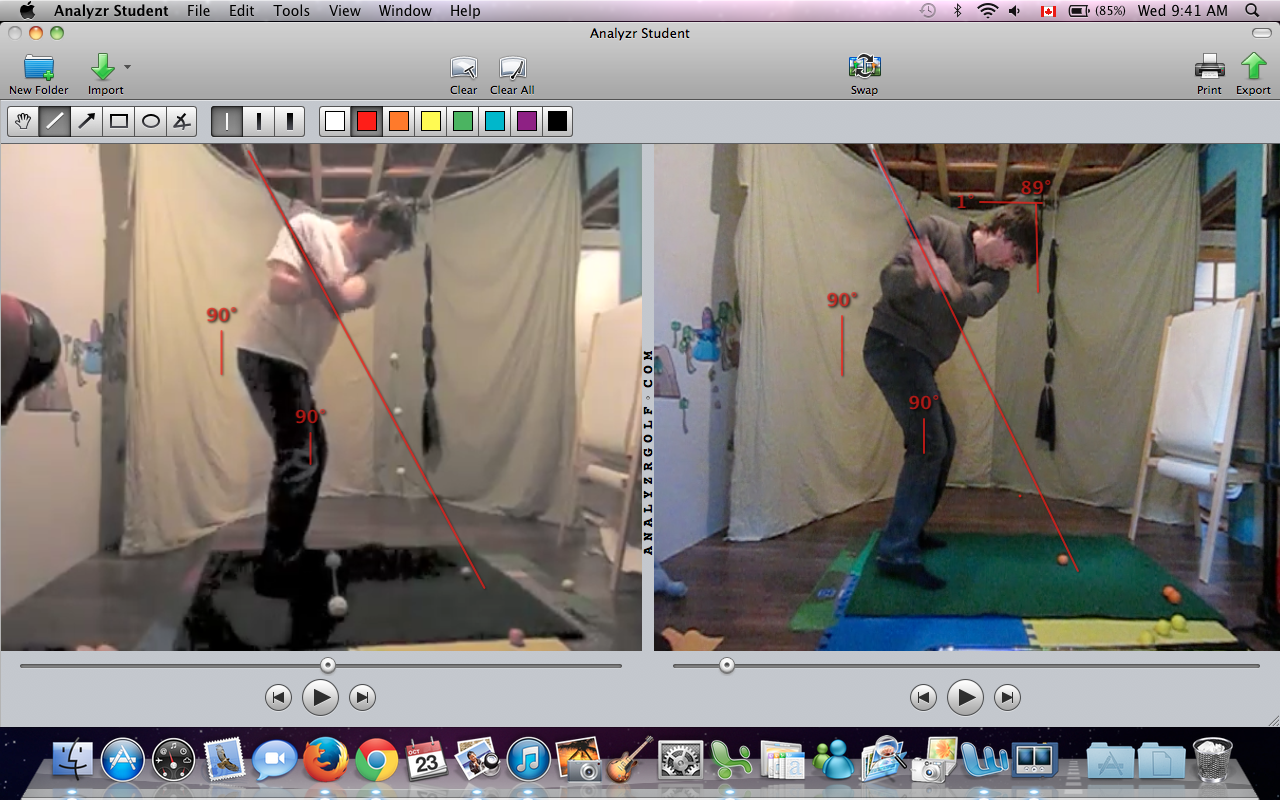This screenshot has height=800, width=1280.
Task: Step the right video forward one frame
Action: click(1007, 697)
